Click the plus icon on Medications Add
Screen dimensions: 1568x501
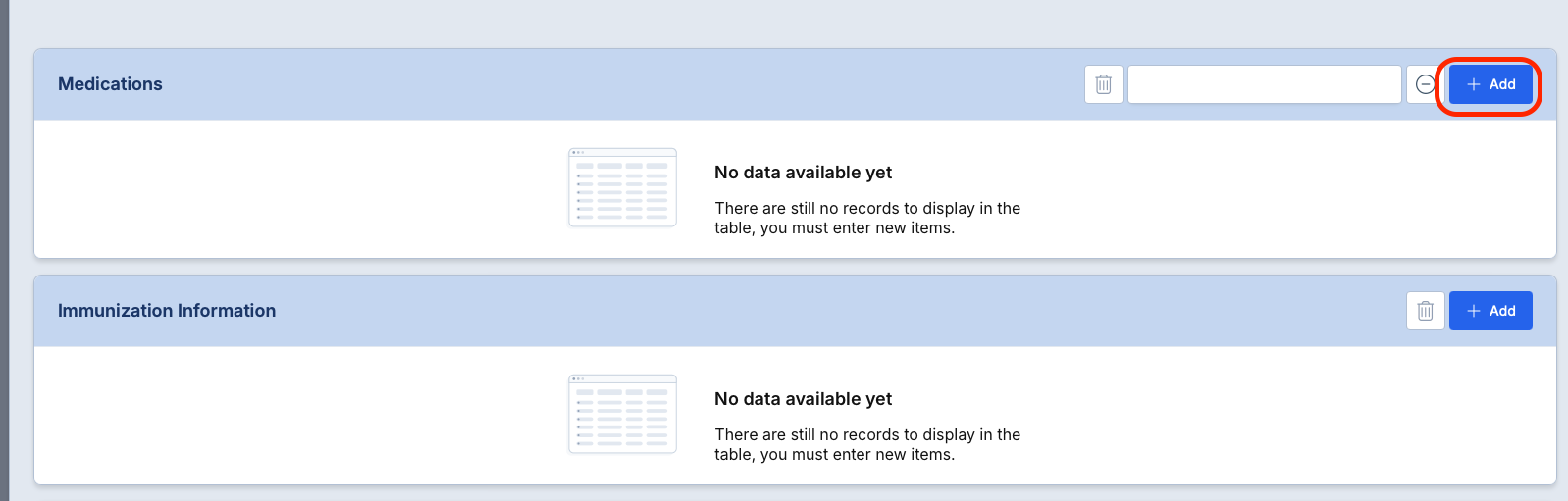click(x=1473, y=84)
